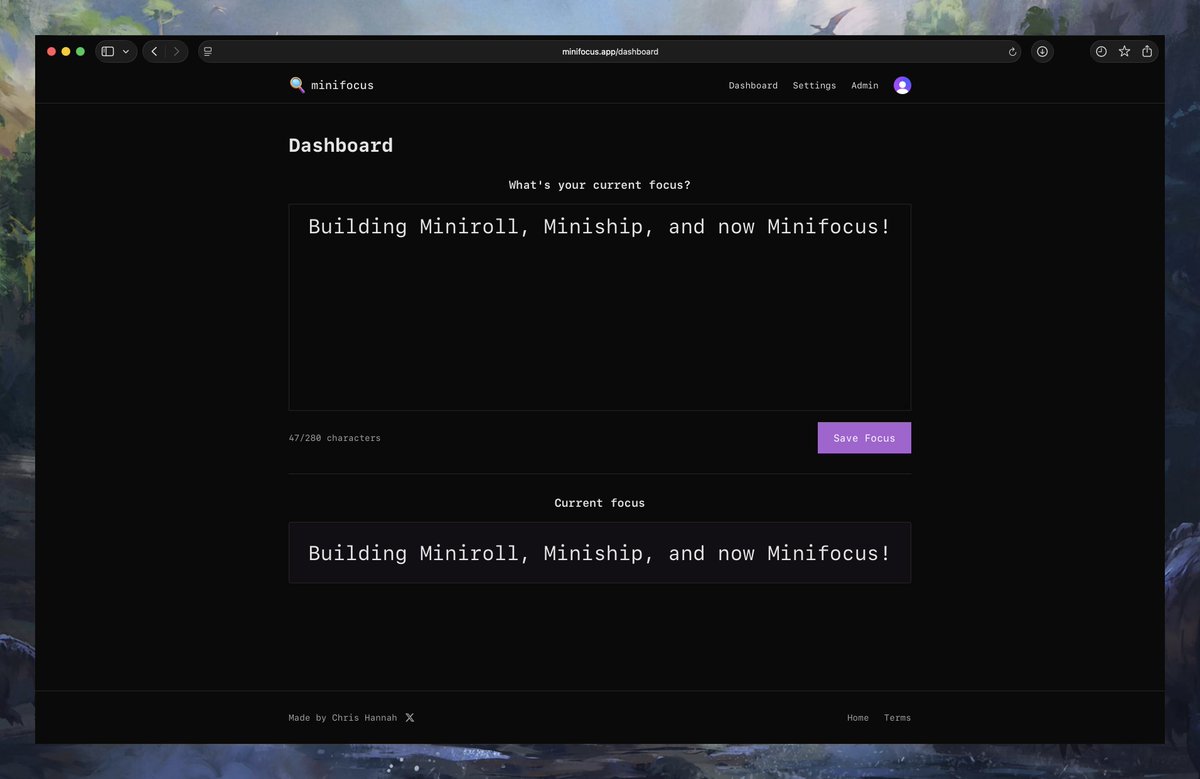Click the Dashboard page heading
This screenshot has height=779, width=1200.
click(341, 145)
